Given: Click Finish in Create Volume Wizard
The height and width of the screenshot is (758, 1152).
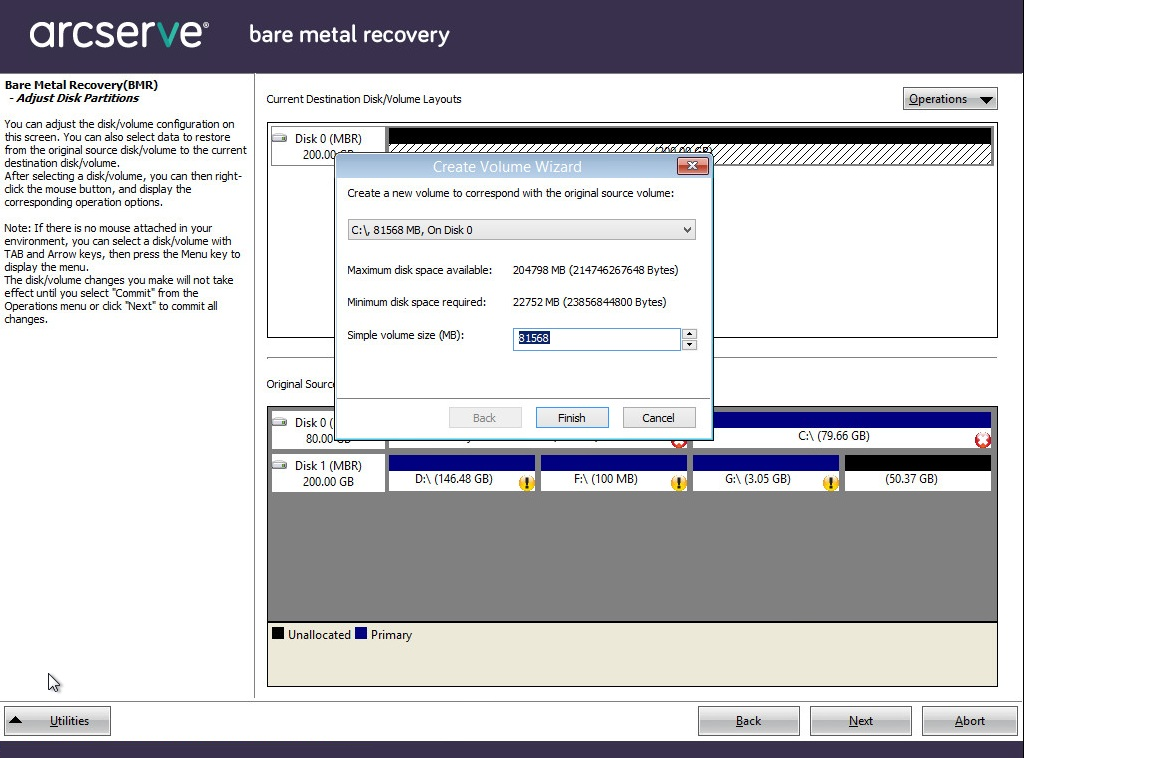Looking at the screenshot, I should [572, 417].
